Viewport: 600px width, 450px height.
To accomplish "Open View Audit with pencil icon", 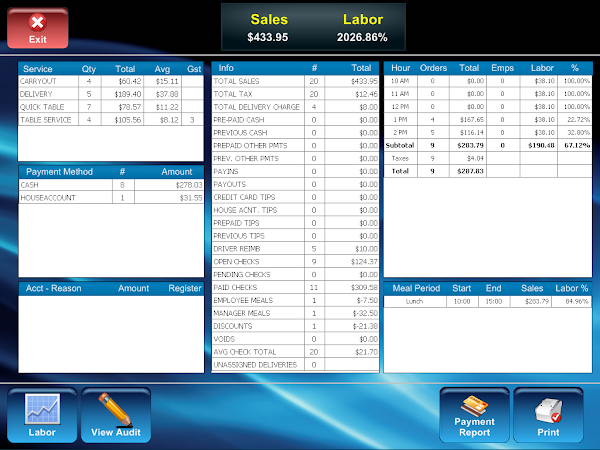I will click(x=116, y=415).
